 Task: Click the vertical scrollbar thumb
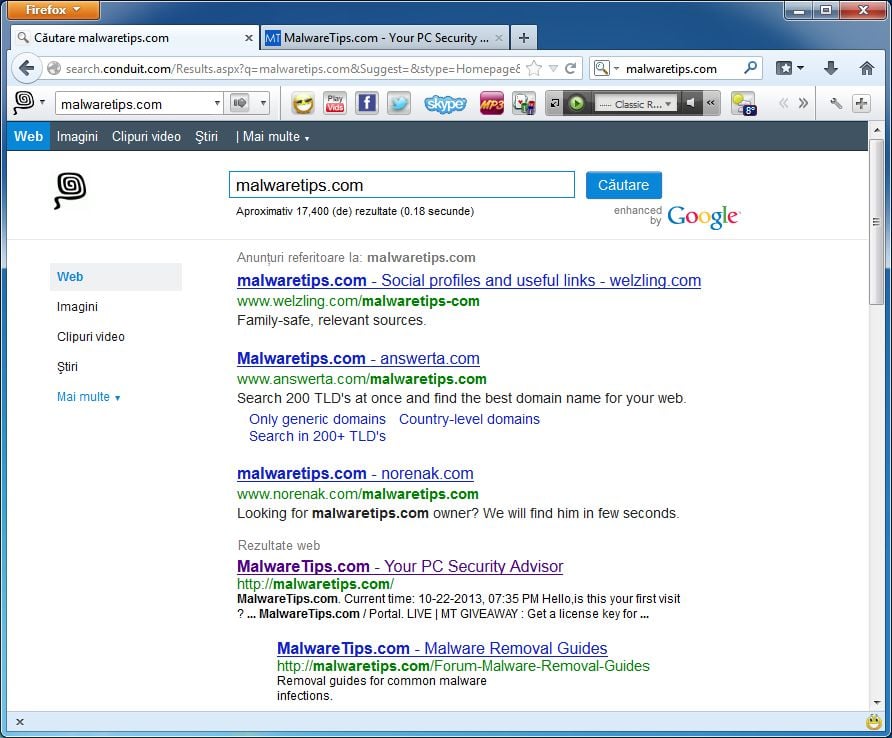pyautogui.click(x=876, y=222)
